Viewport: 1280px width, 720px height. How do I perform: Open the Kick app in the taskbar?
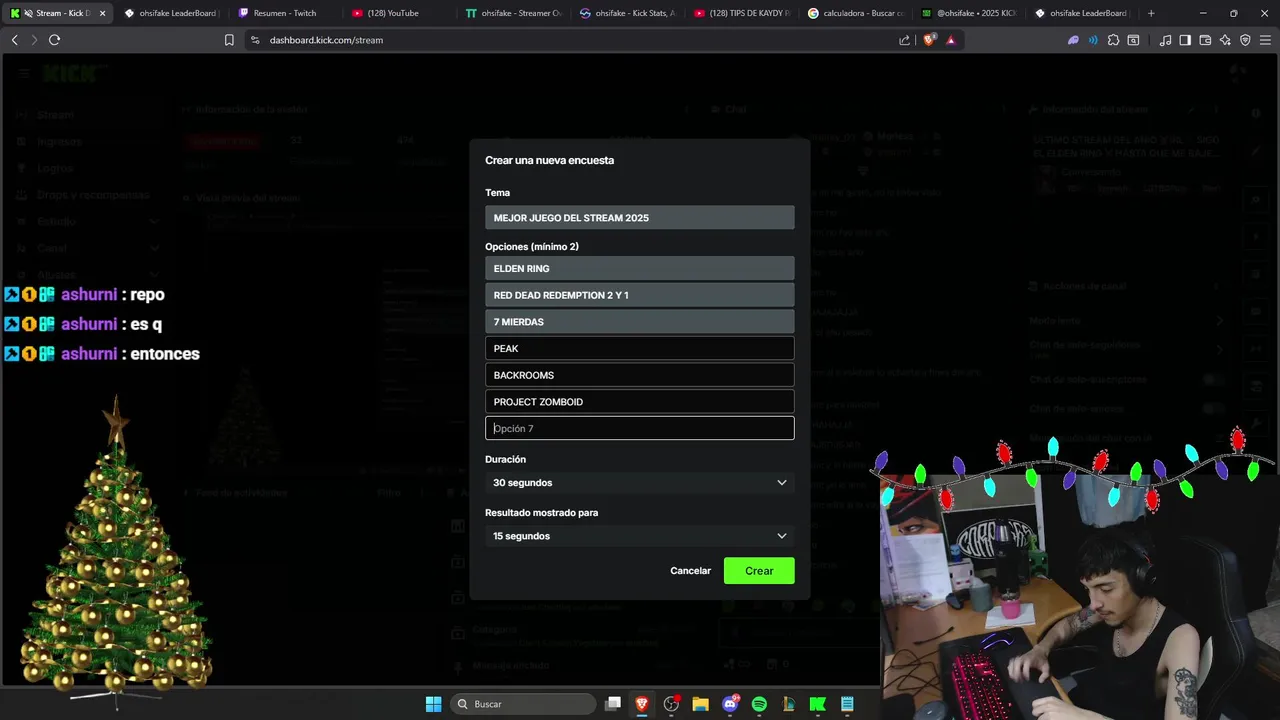pyautogui.click(x=818, y=704)
